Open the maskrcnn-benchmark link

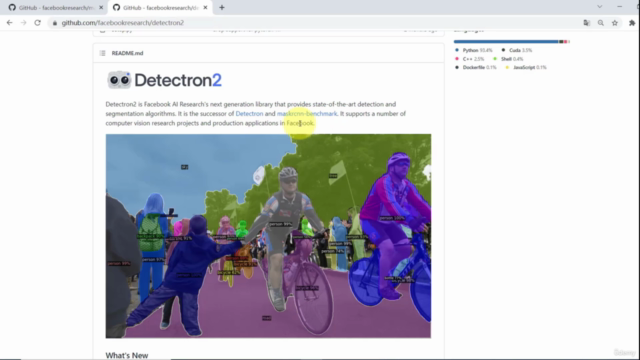(x=307, y=114)
